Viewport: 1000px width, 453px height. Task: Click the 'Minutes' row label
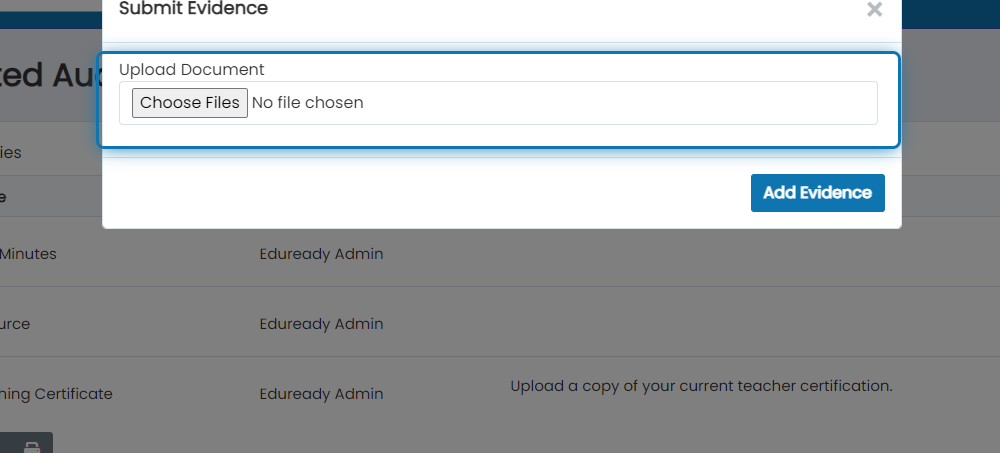tap(28, 254)
